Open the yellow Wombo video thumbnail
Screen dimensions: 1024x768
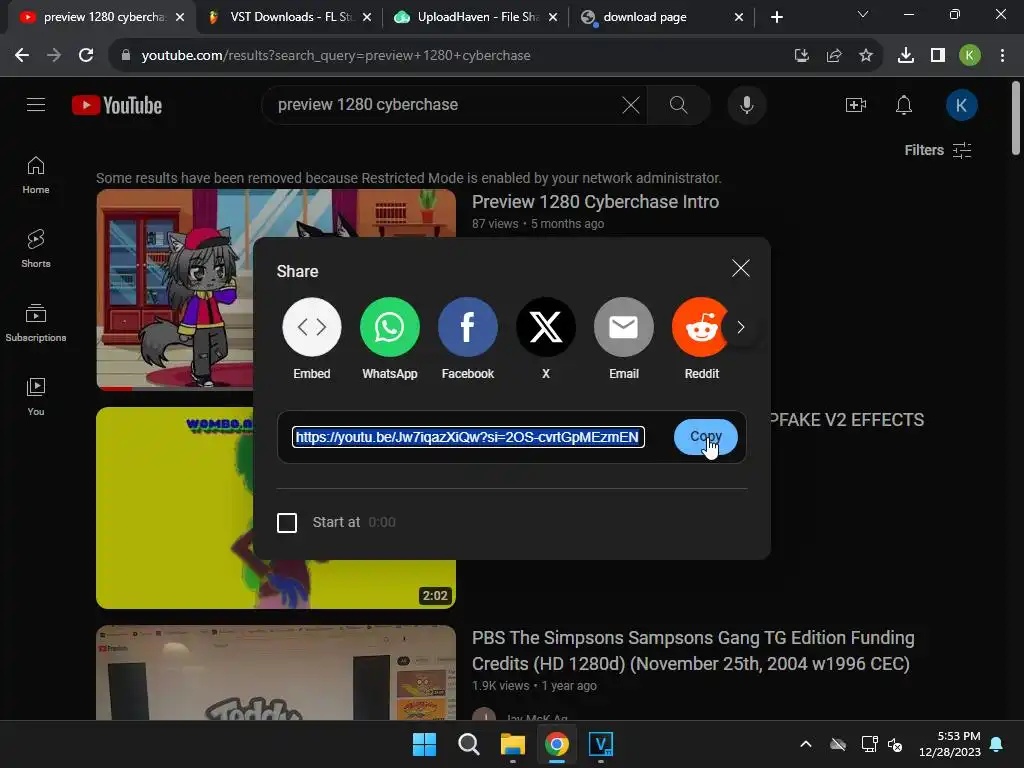pos(174,508)
